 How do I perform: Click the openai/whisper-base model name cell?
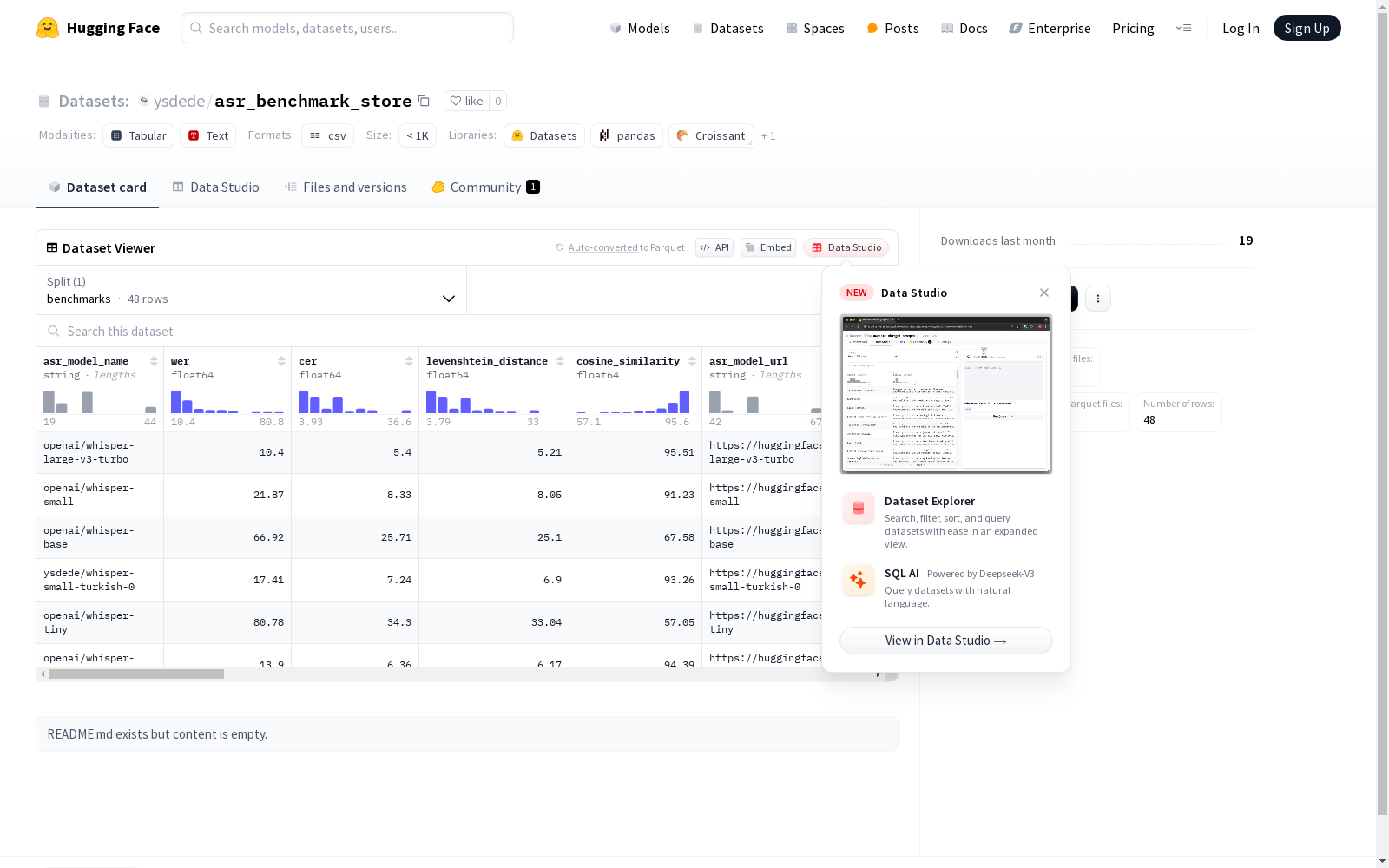point(100,537)
